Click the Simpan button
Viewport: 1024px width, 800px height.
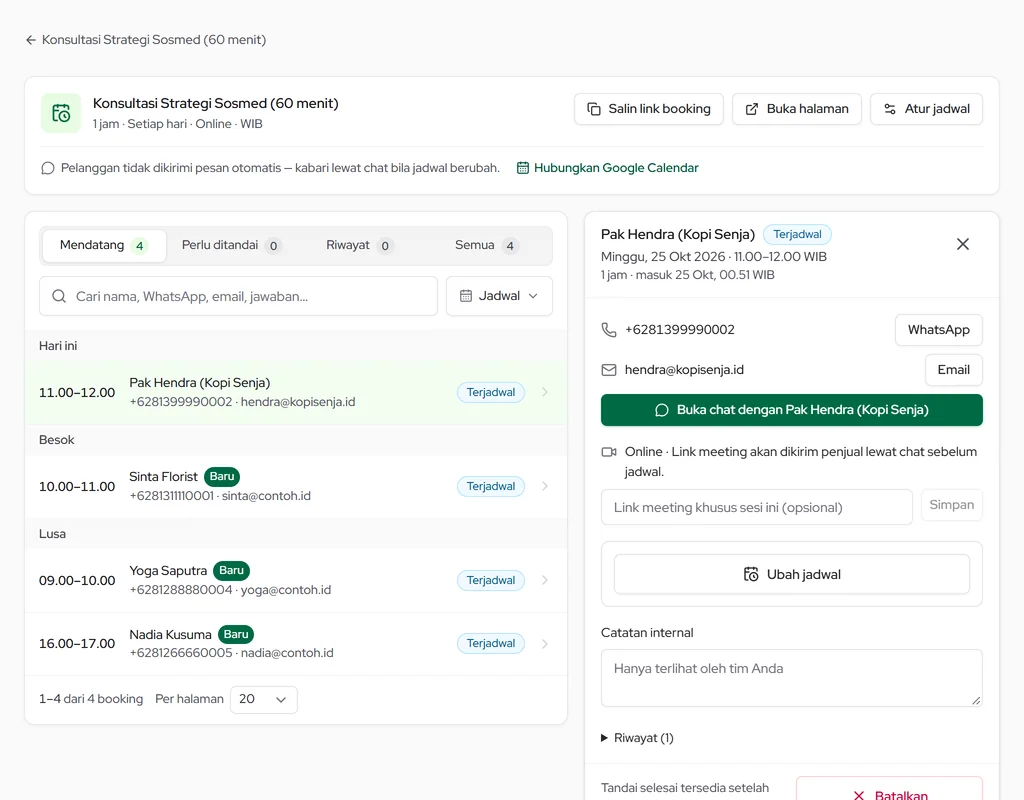click(x=952, y=505)
